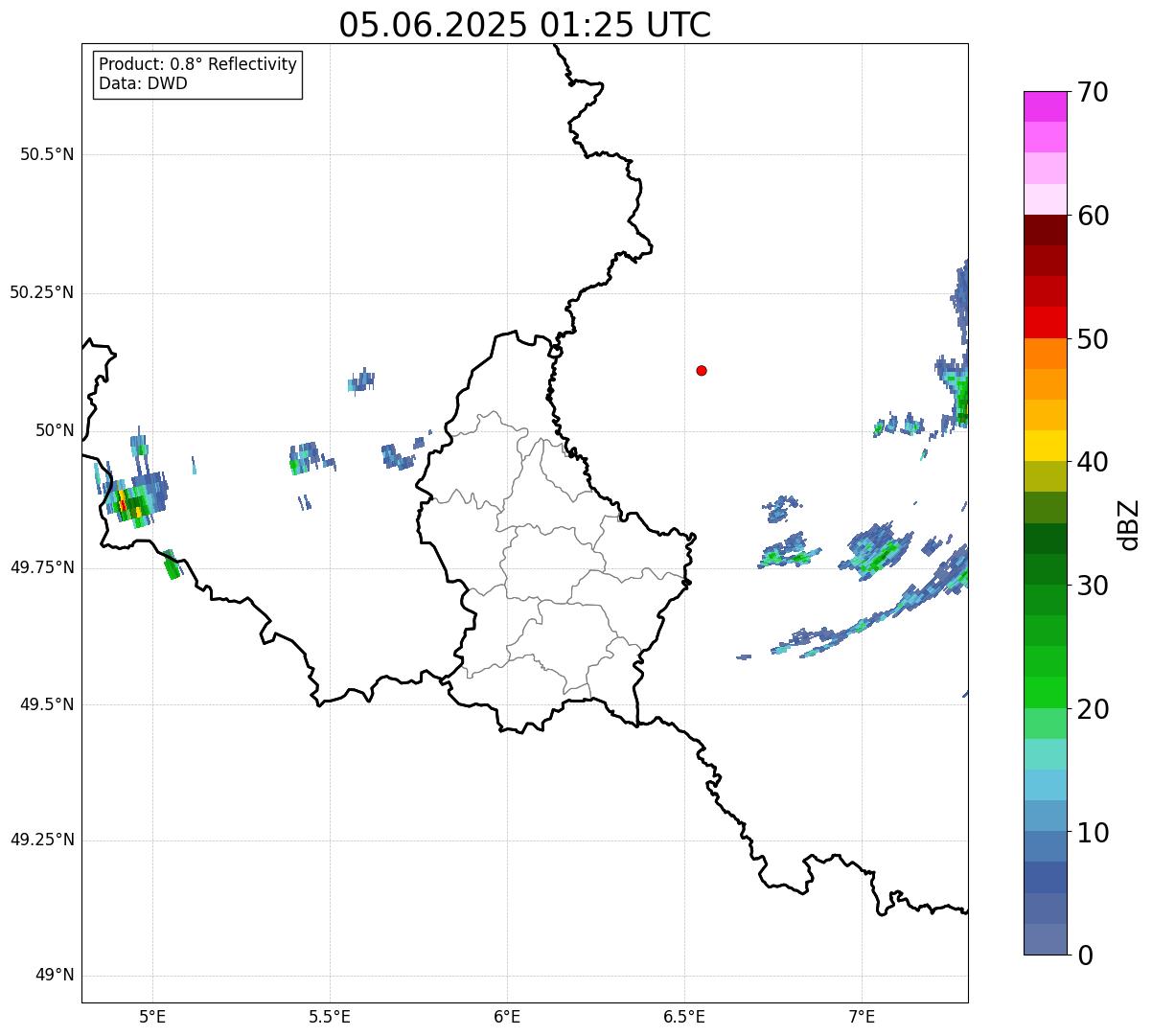Click the '49.75°N' latitude tick label
Screen dimensions: 1152x1036
click(42, 567)
